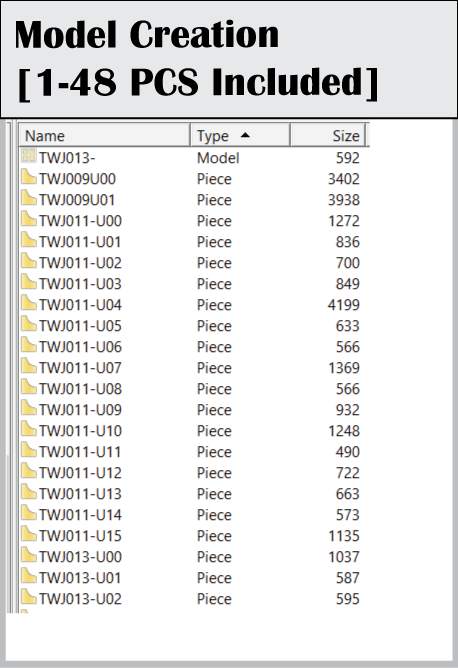The height and width of the screenshot is (668, 458).
Task: Click the TWJ011-U04 folder icon
Action: click(29, 302)
